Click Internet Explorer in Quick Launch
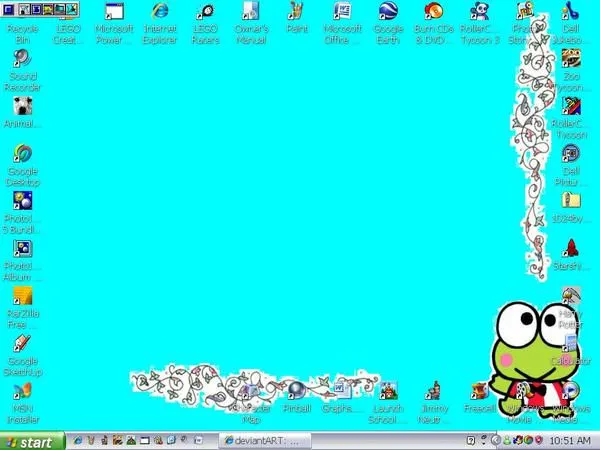600x450 pixels. (x=78, y=440)
